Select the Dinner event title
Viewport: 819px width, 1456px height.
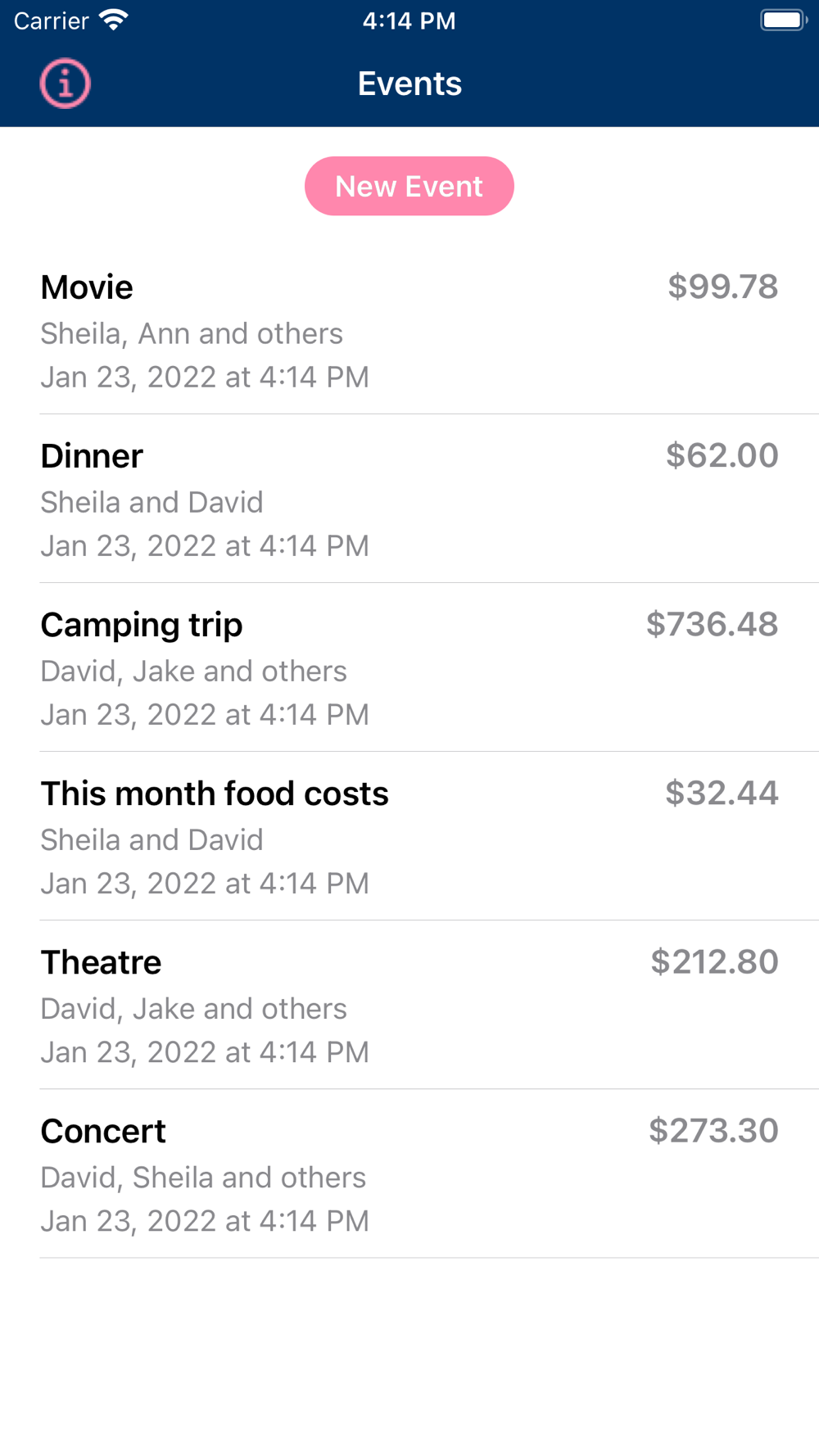(92, 456)
